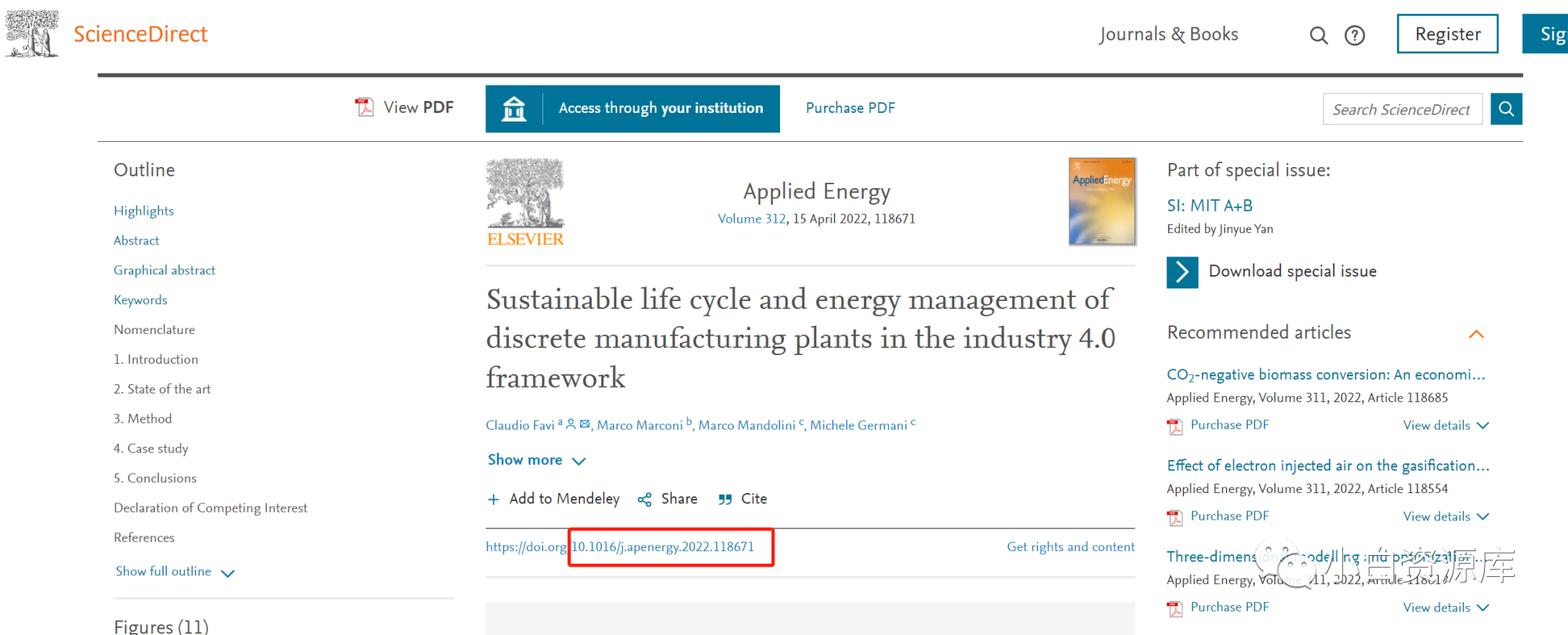This screenshot has width=1568, height=635.
Task: Collapse the Recommended articles section
Action: [x=1476, y=334]
